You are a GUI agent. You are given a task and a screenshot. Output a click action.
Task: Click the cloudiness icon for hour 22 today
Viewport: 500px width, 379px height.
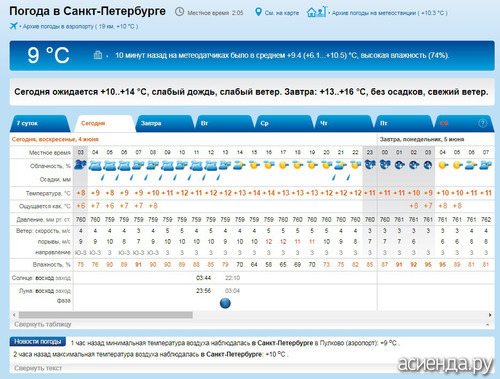[x=355, y=165]
